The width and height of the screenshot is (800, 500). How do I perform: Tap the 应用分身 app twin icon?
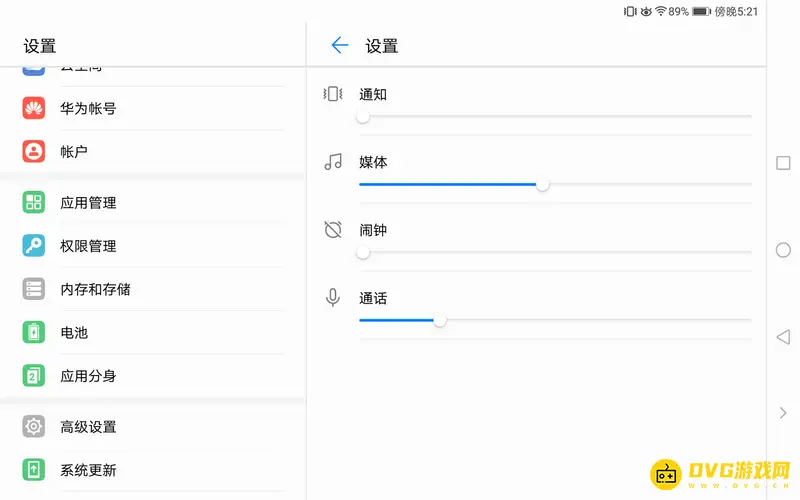[x=34, y=376]
